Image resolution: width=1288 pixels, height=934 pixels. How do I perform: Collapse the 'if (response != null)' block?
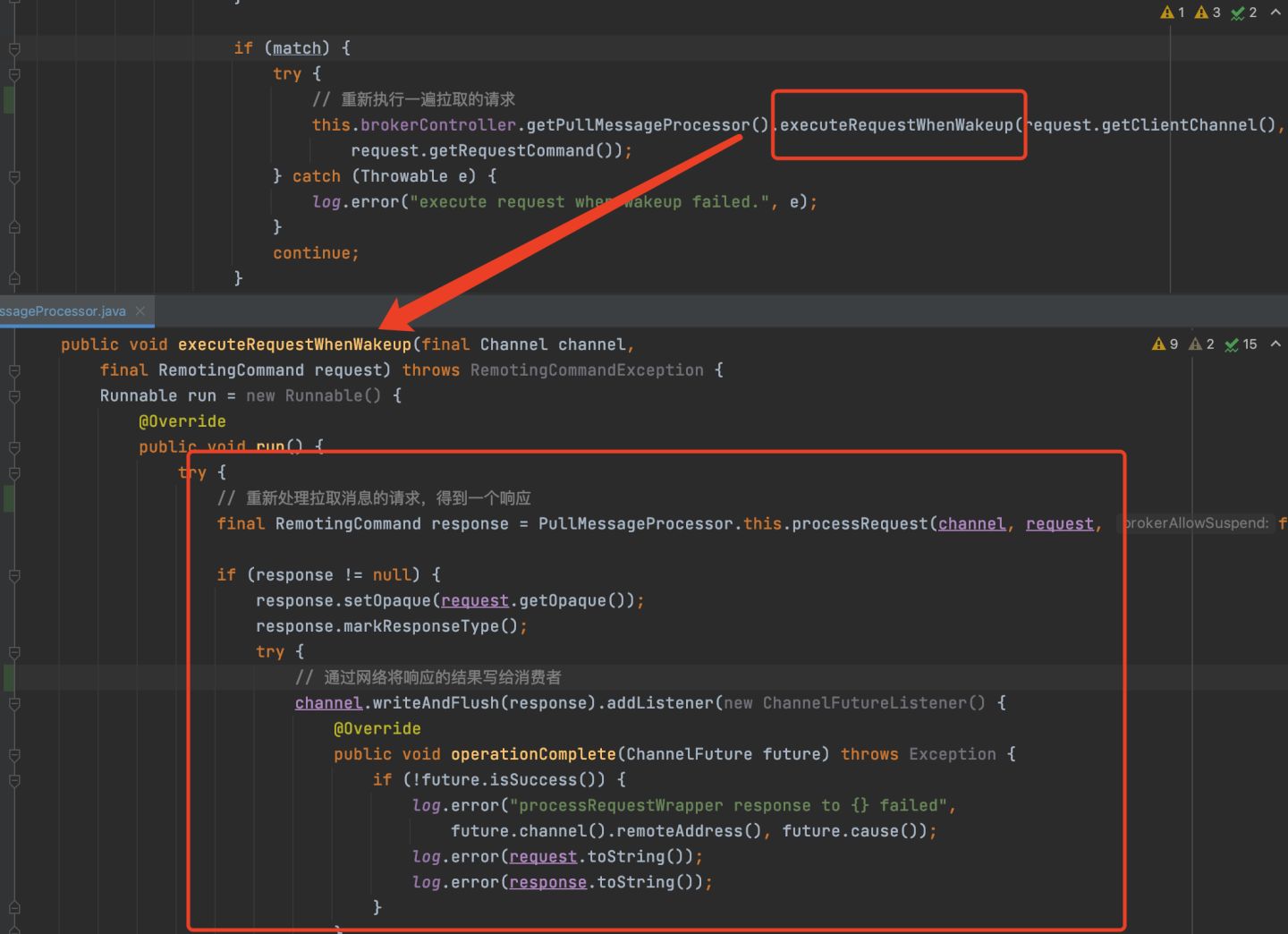coord(14,575)
